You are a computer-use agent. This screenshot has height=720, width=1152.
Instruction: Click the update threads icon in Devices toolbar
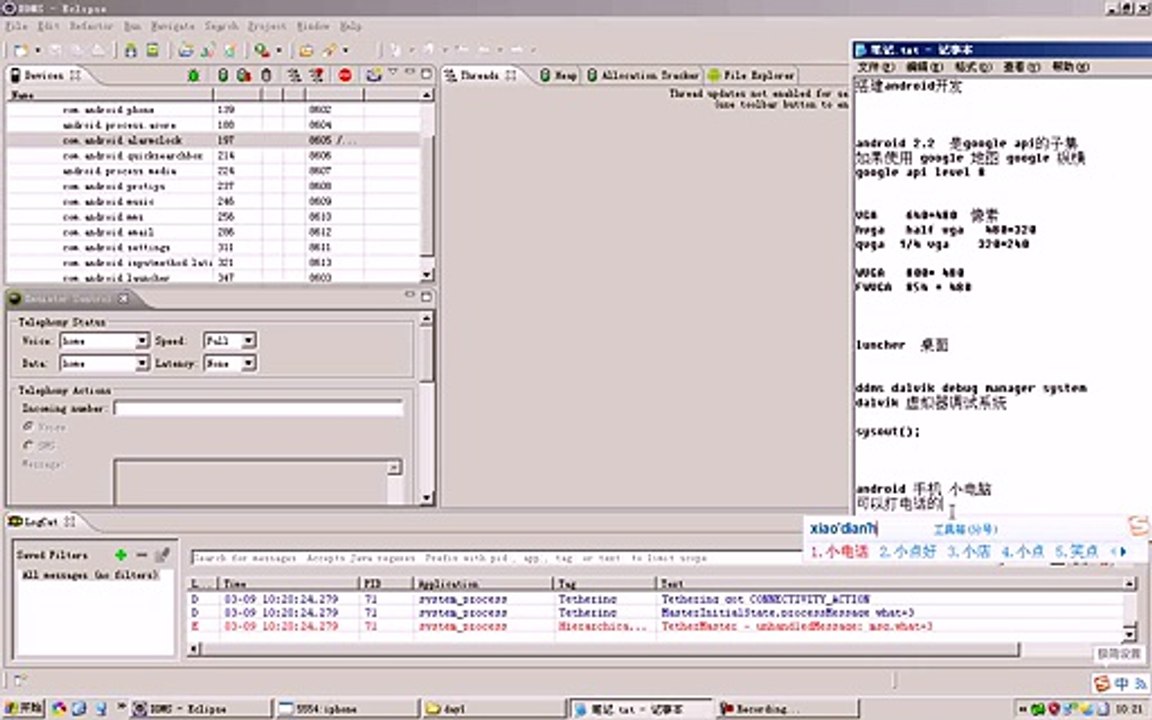click(294, 75)
